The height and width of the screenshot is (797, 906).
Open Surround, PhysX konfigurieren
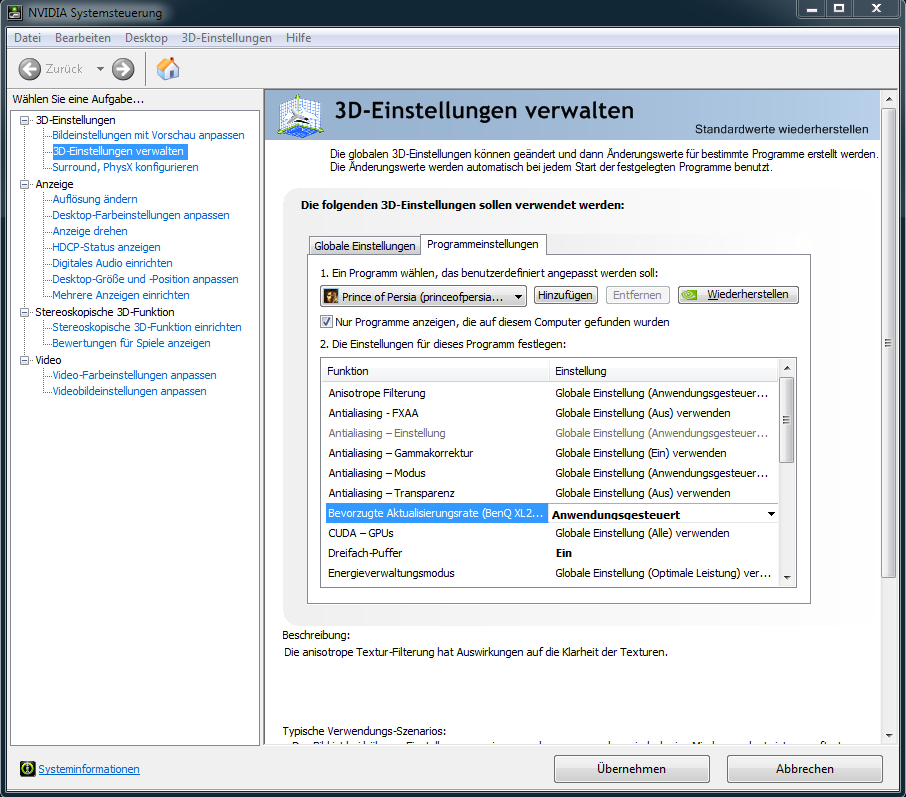(x=125, y=167)
